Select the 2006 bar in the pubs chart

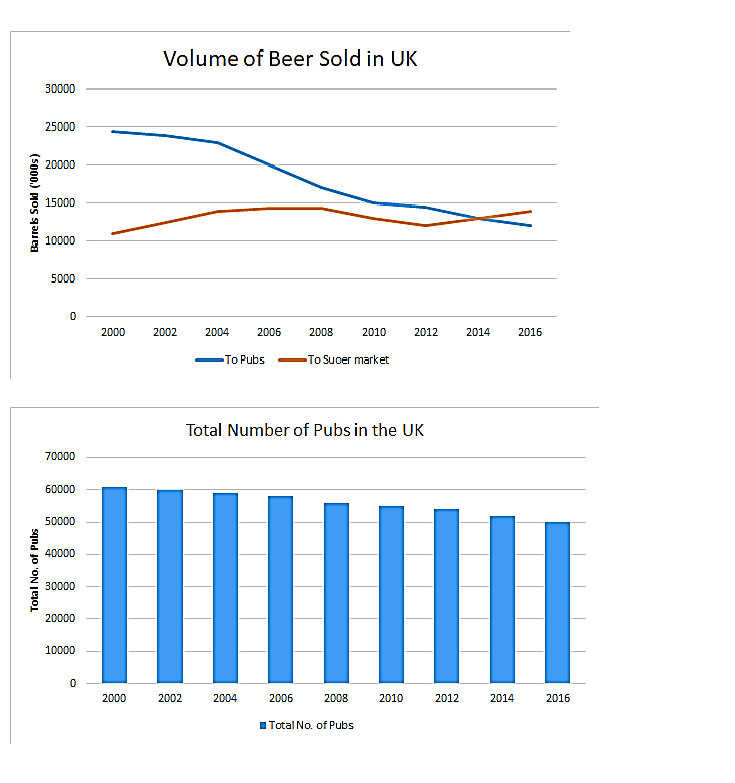(x=281, y=589)
